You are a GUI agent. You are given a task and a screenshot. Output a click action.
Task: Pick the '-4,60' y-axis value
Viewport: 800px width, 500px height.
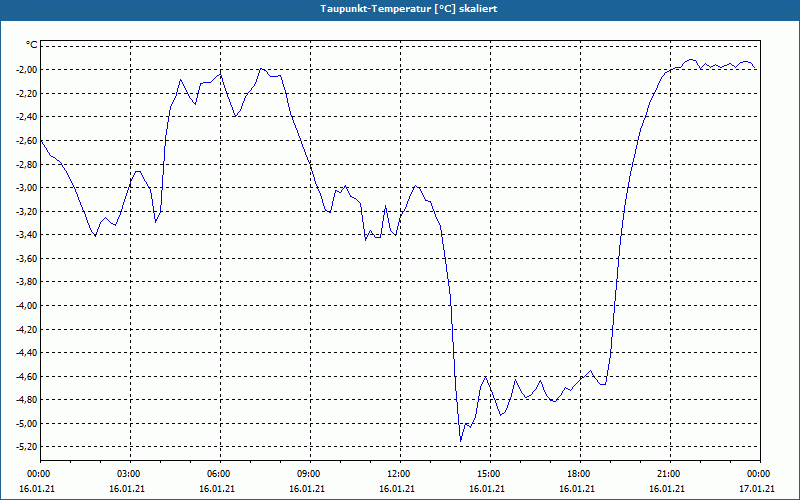click(x=27, y=377)
